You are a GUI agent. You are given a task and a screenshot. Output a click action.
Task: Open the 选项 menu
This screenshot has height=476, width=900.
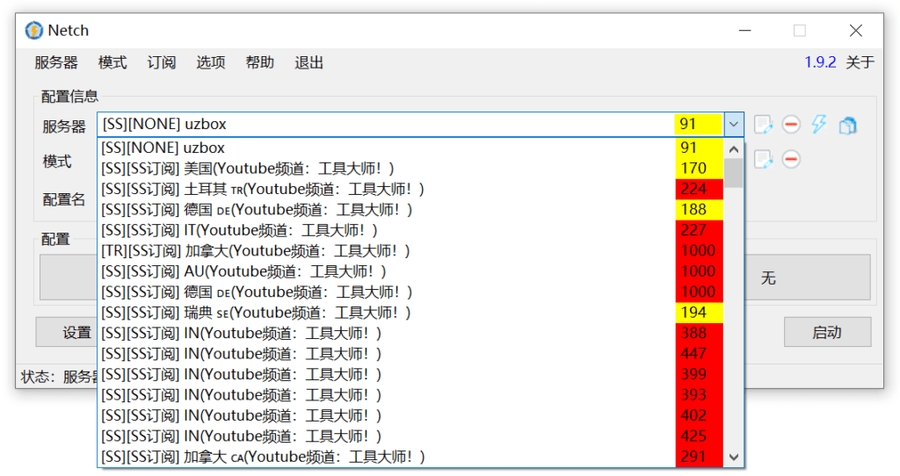[x=210, y=62]
